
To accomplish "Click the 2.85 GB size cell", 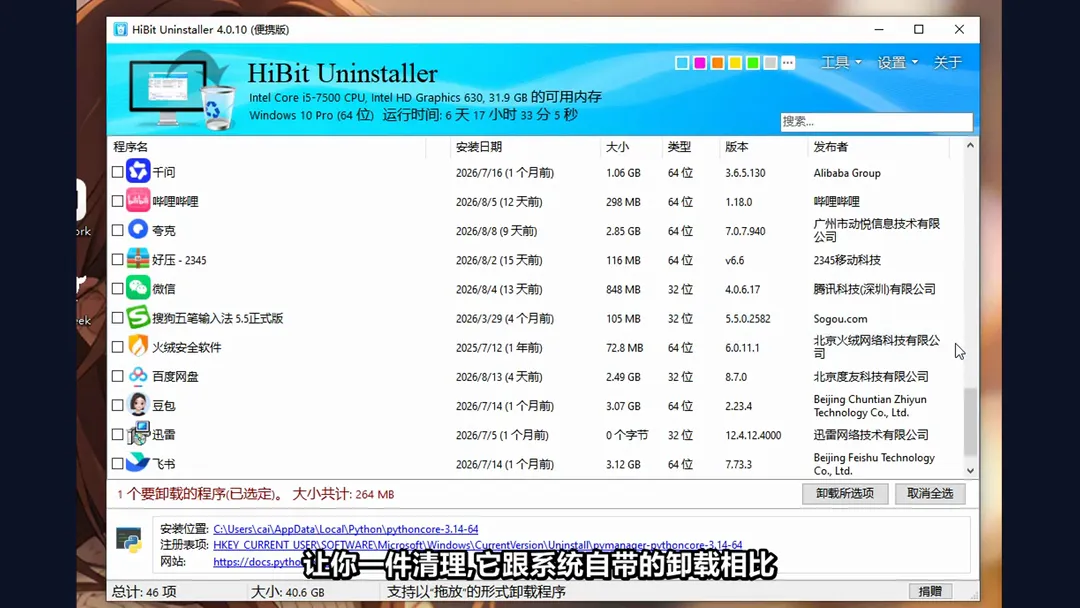I will (623, 231).
